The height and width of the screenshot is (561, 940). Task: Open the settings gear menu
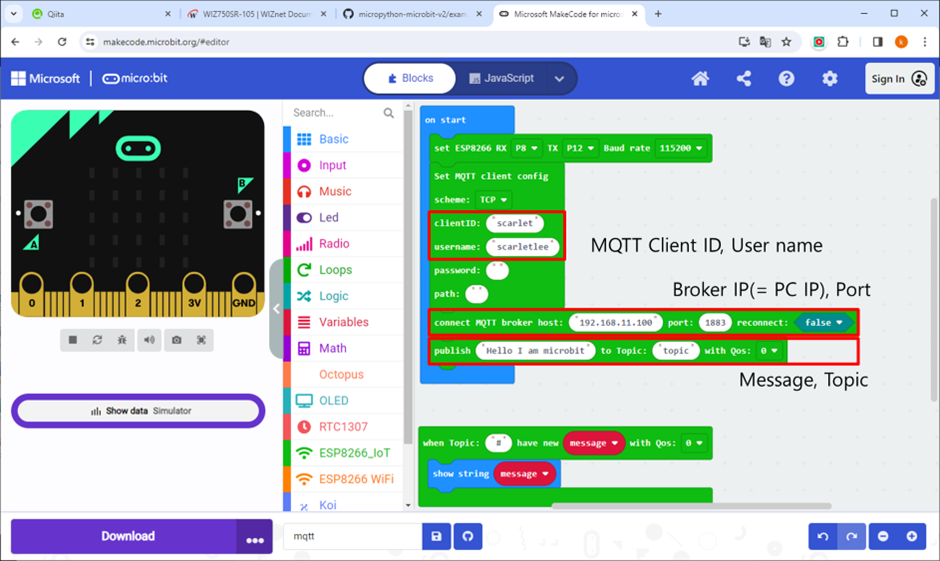click(x=829, y=79)
